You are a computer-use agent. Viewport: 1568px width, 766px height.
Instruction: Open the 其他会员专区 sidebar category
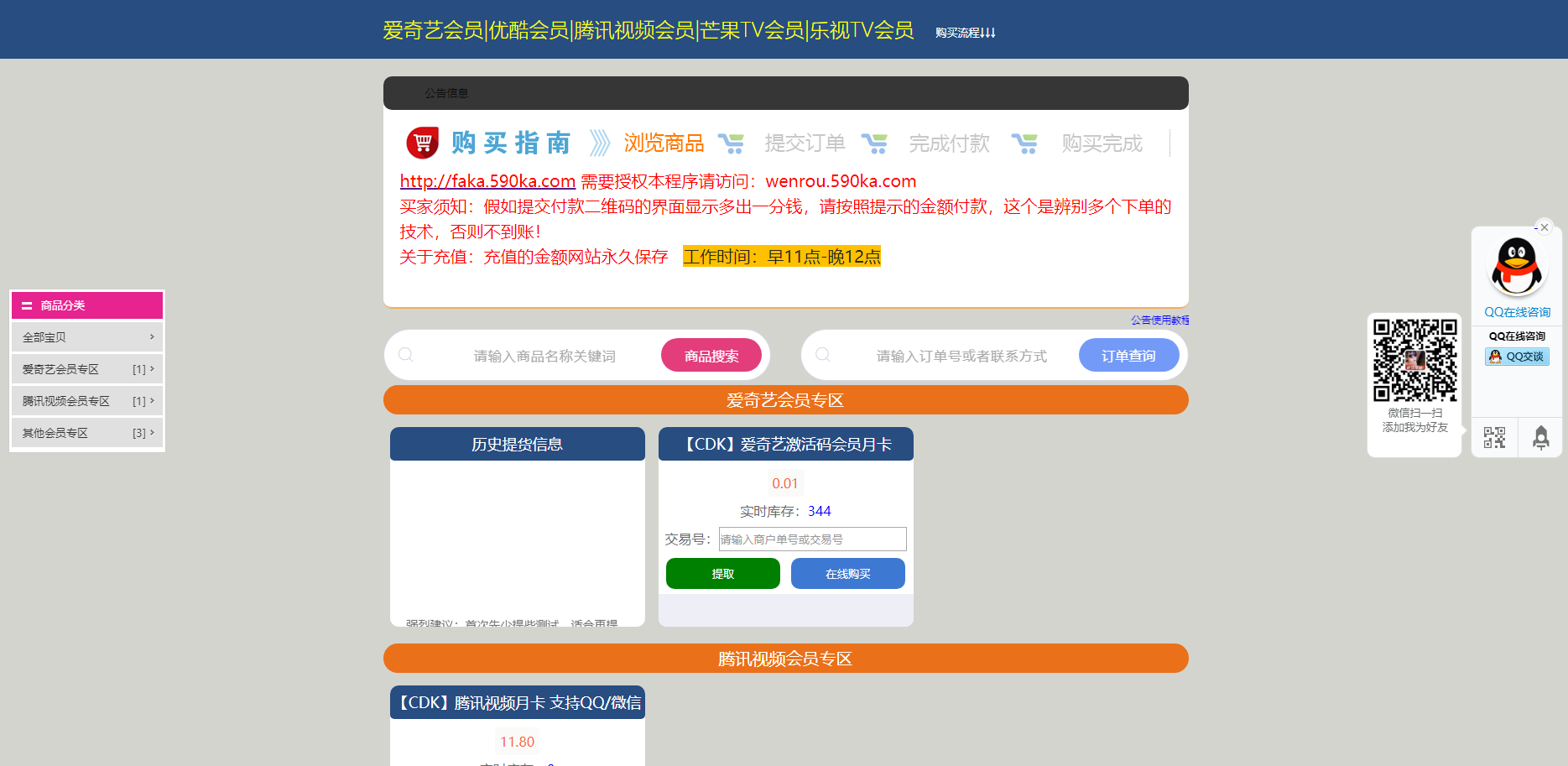coord(87,433)
